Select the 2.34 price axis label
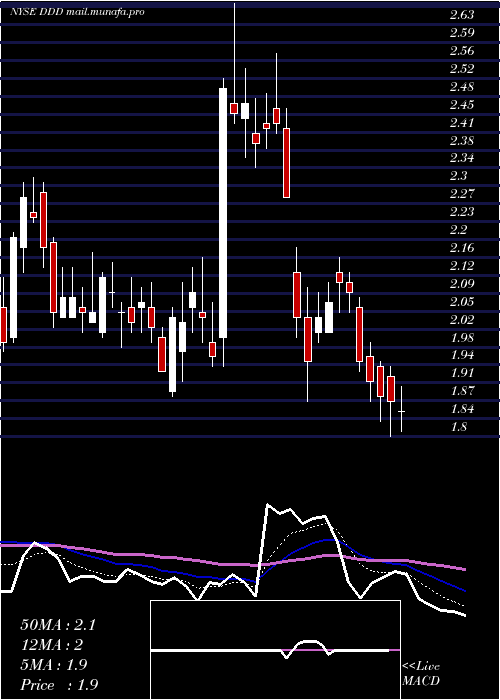 [x=462, y=158]
